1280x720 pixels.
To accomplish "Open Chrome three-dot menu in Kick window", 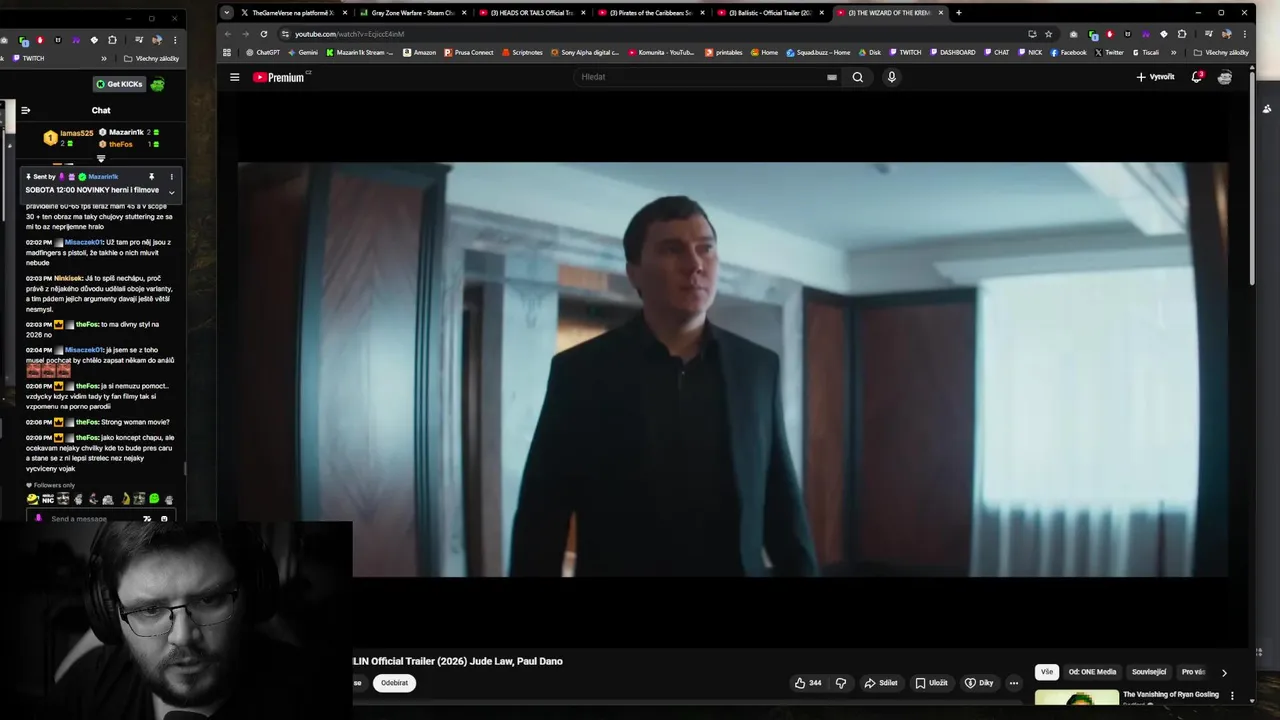I will [175, 40].
